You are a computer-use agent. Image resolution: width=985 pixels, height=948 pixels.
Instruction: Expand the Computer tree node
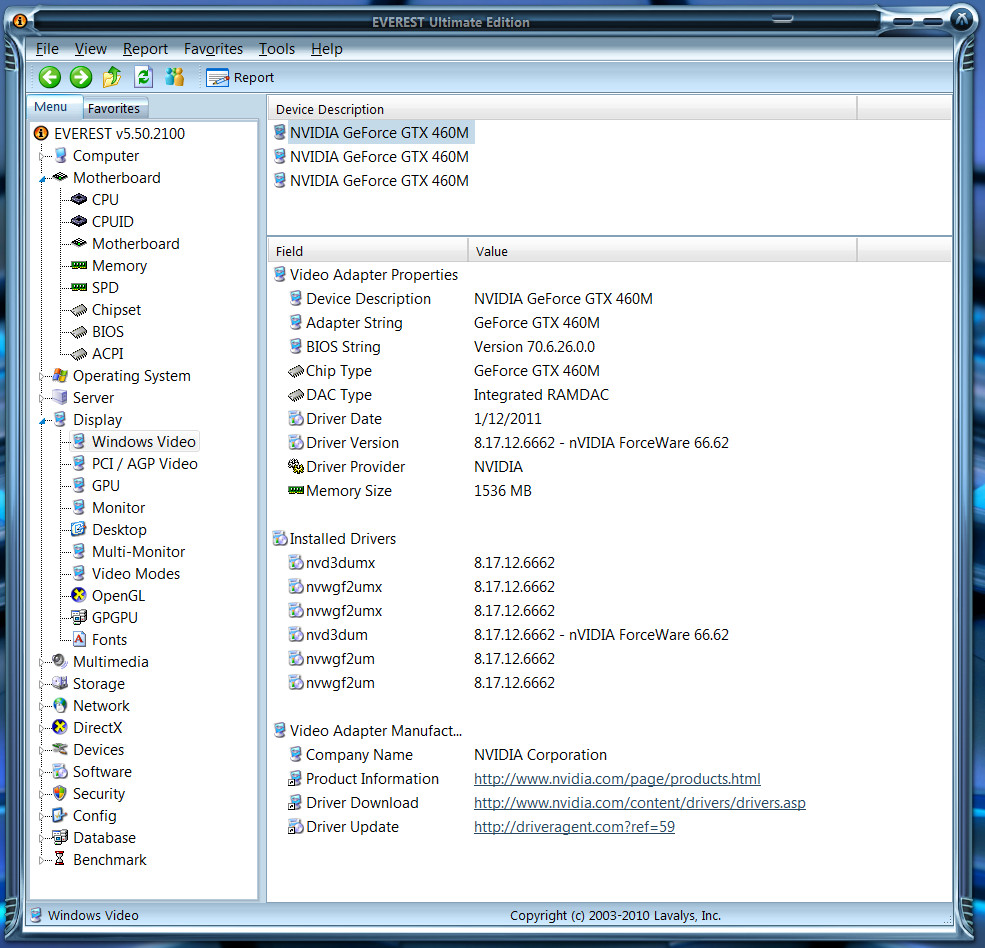click(43, 156)
